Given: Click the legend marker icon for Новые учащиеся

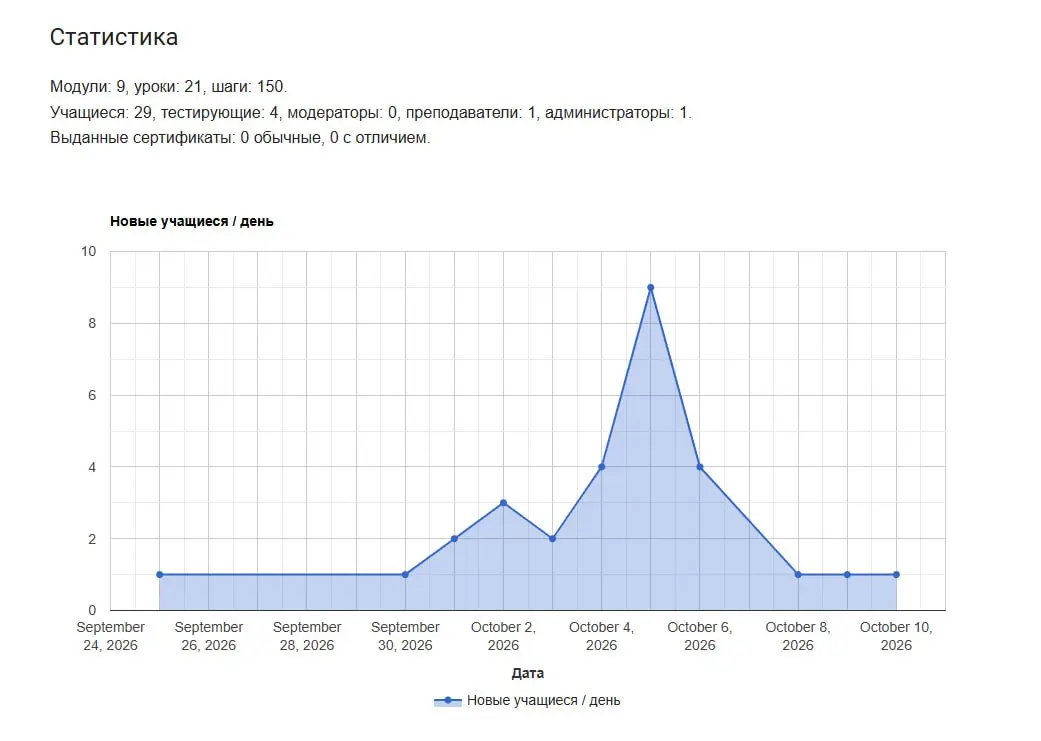Looking at the screenshot, I should pyautogui.click(x=447, y=700).
